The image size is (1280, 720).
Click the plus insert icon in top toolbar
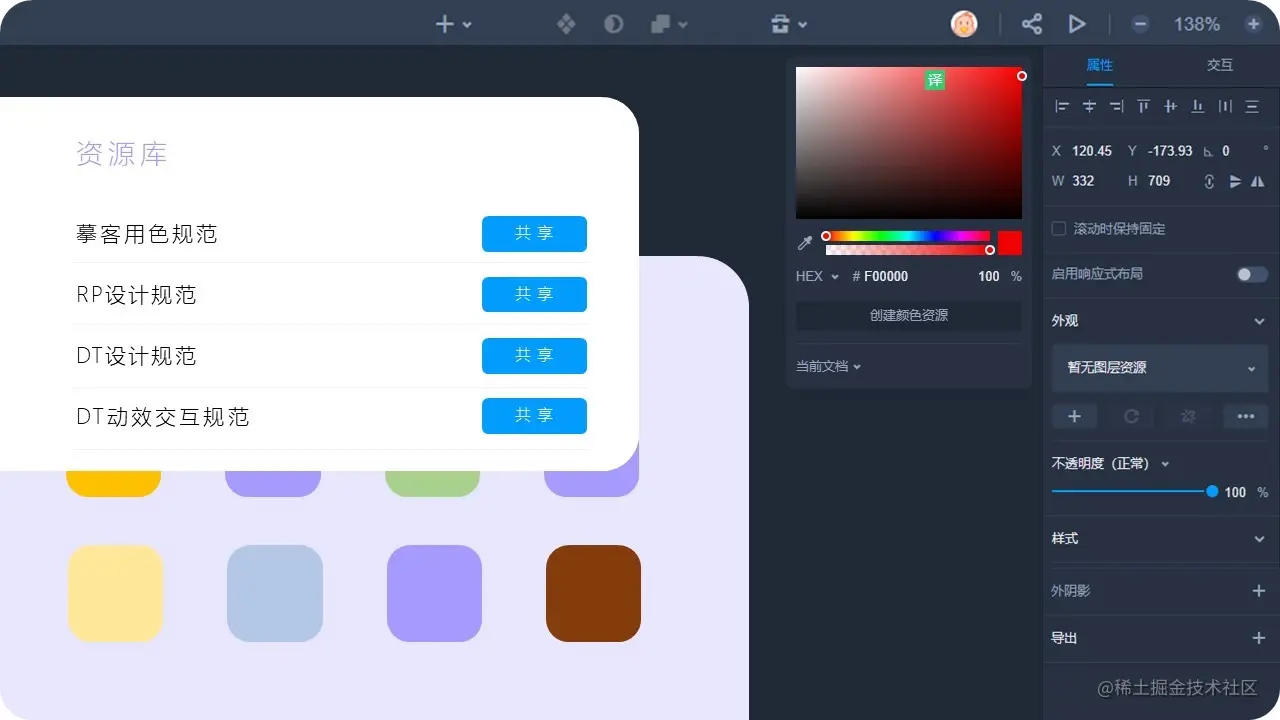coord(445,24)
